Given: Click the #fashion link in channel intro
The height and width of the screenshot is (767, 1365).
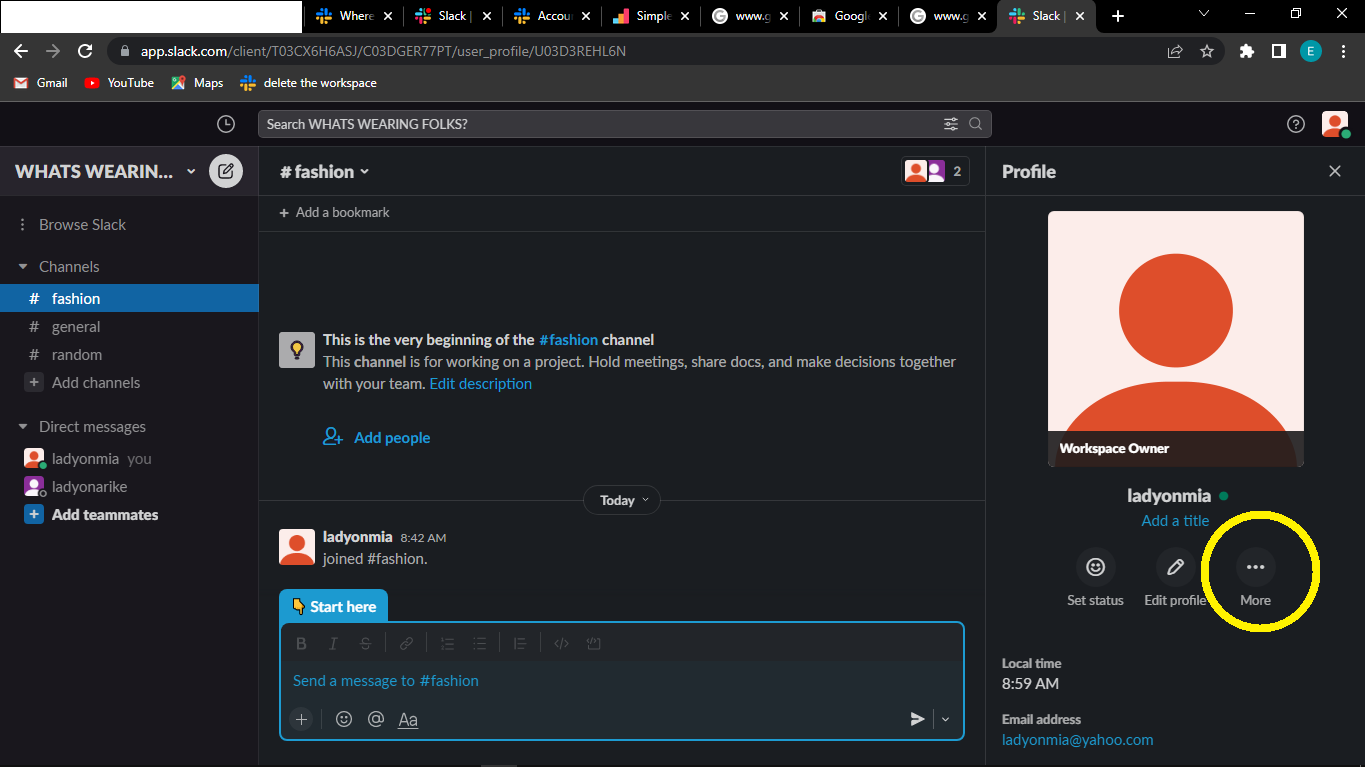Looking at the screenshot, I should tap(568, 340).
